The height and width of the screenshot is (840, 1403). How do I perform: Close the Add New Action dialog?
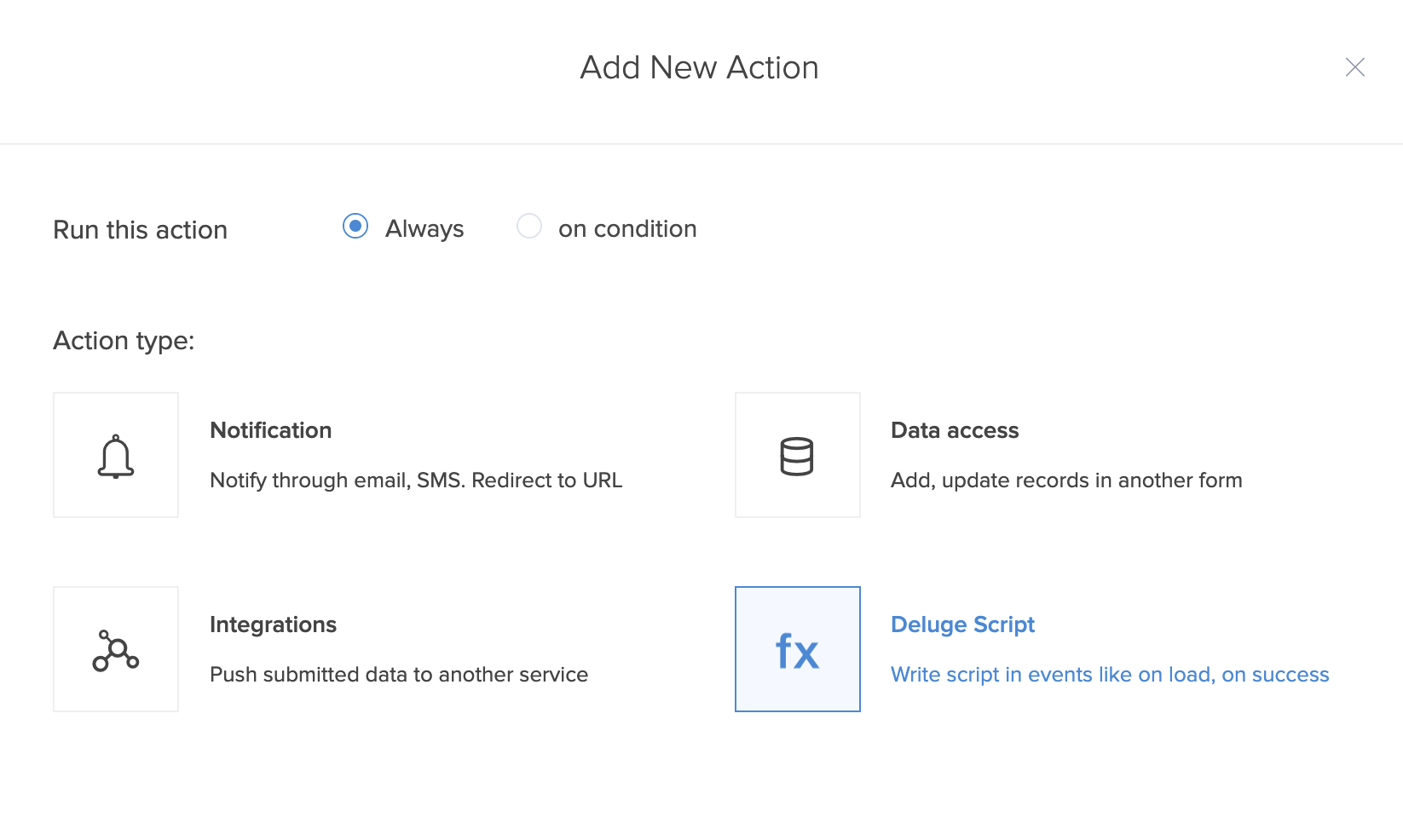pos(1354,67)
